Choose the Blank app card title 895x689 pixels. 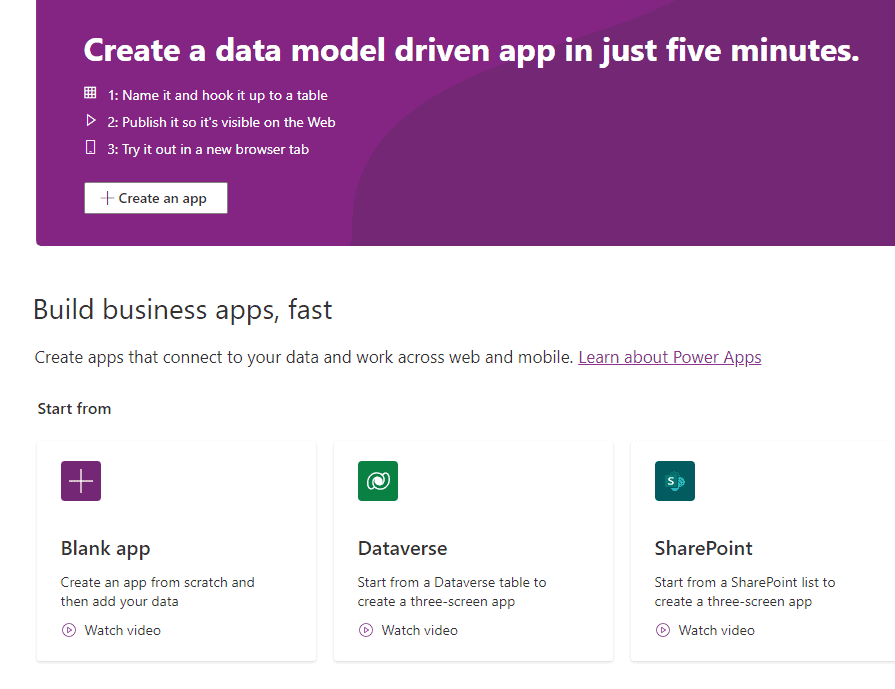[x=106, y=549]
